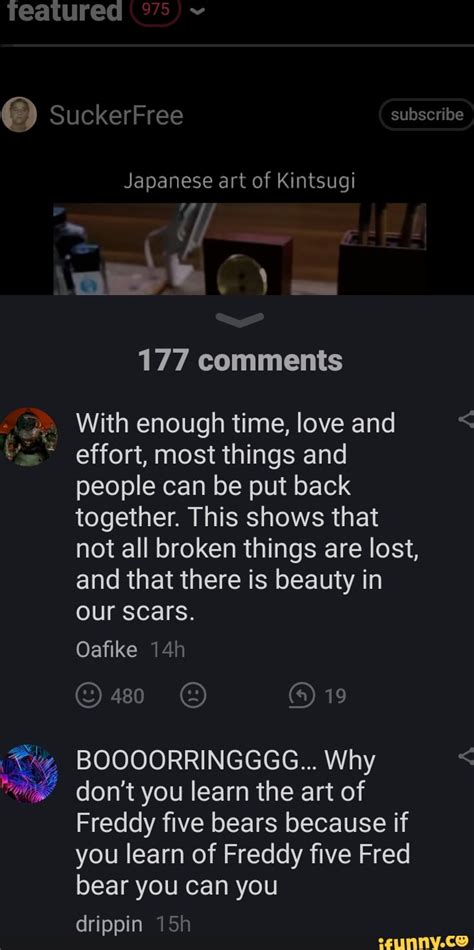The height and width of the screenshot is (950, 474).
Task: Dislike Oafike's comment with the frown icon
Action: click(x=193, y=696)
